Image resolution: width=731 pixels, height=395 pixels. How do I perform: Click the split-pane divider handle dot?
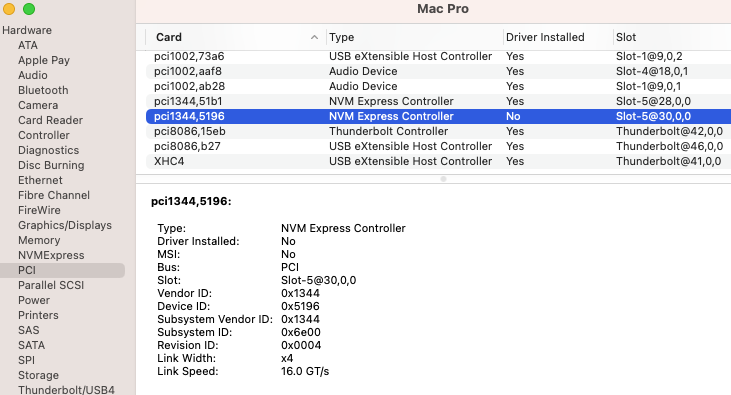tap(443, 179)
